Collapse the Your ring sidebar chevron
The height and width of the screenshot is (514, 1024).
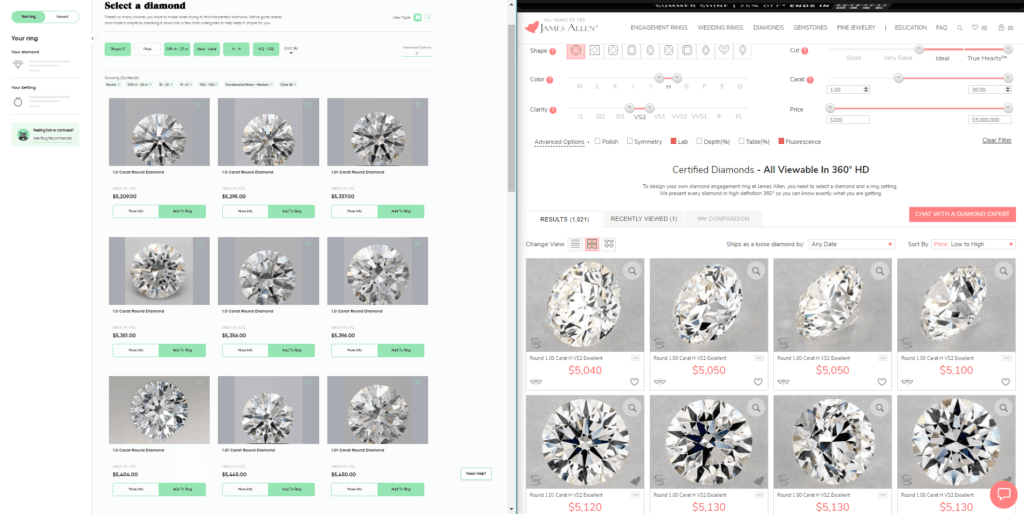point(92,39)
